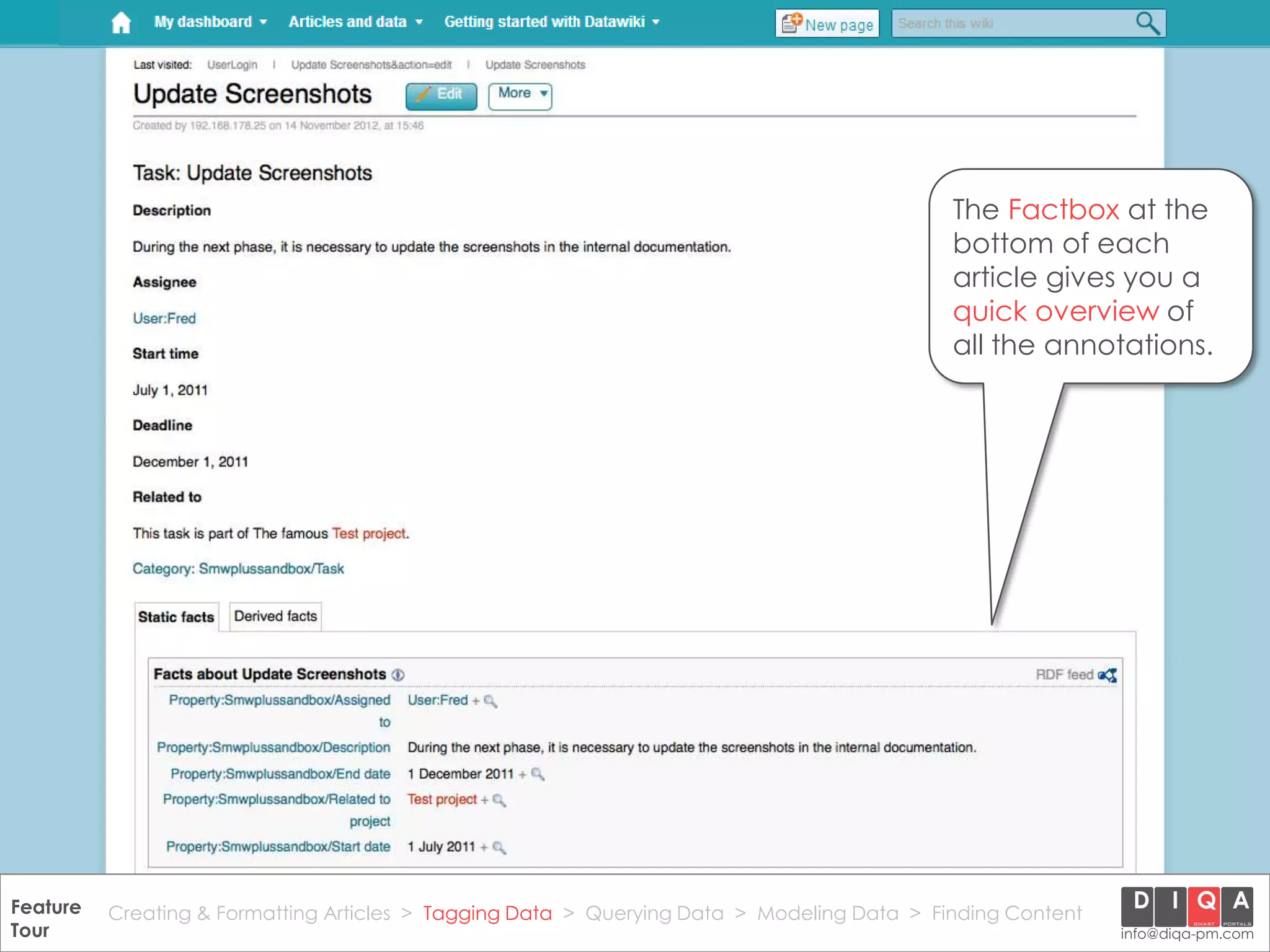
Task: Click the plus next to 1 December 2011
Action: 522,774
